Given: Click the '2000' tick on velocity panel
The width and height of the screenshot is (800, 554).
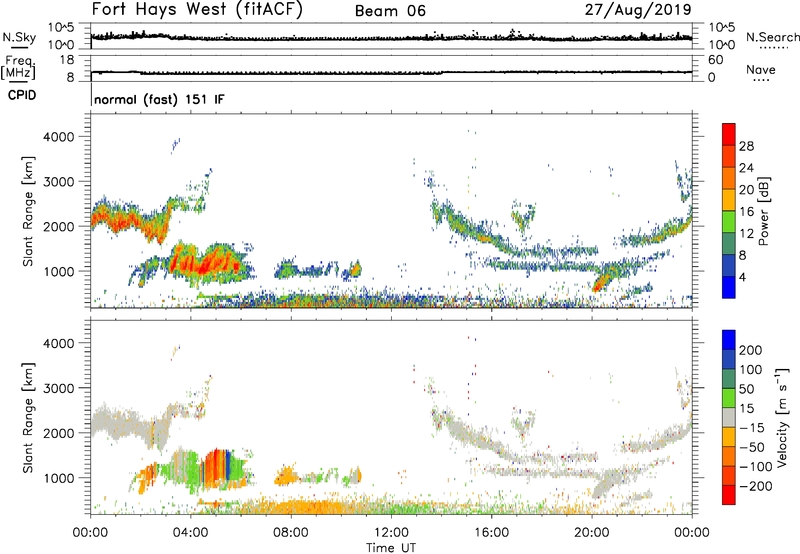Looking at the screenshot, I should point(59,433).
